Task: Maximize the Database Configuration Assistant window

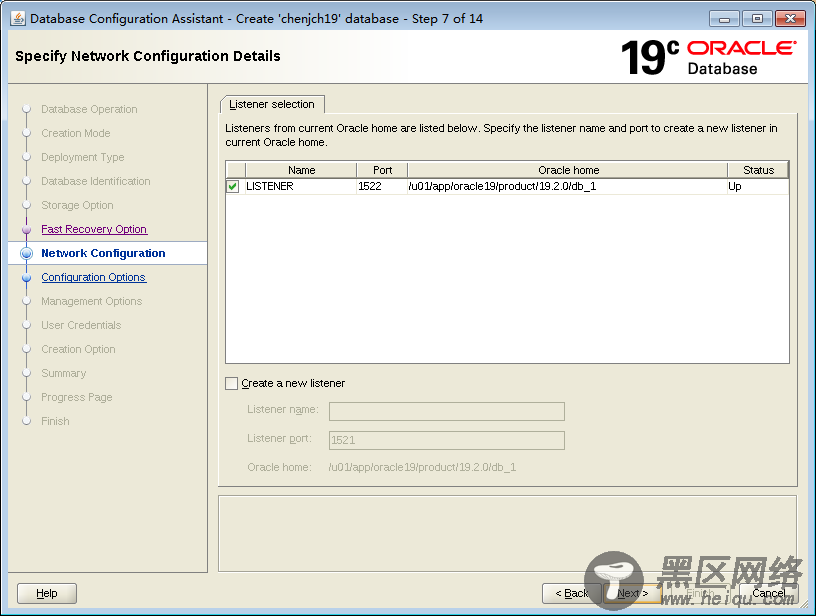Action: [757, 19]
